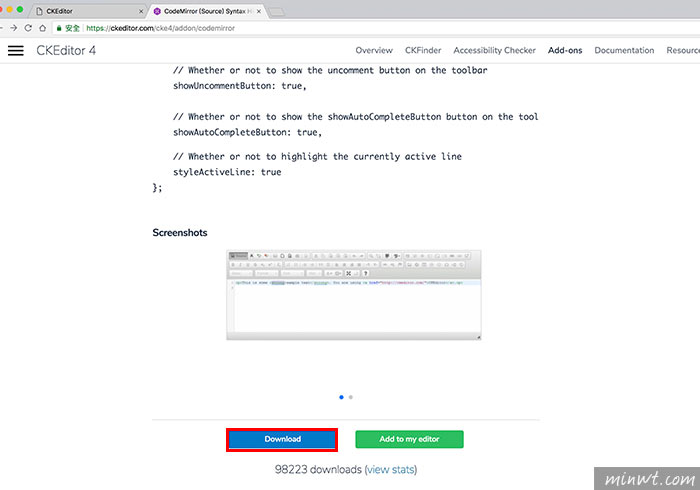The width and height of the screenshot is (700, 490).
Task: Click the CodeMirror tab purple favicon
Action: (x=157, y=11)
